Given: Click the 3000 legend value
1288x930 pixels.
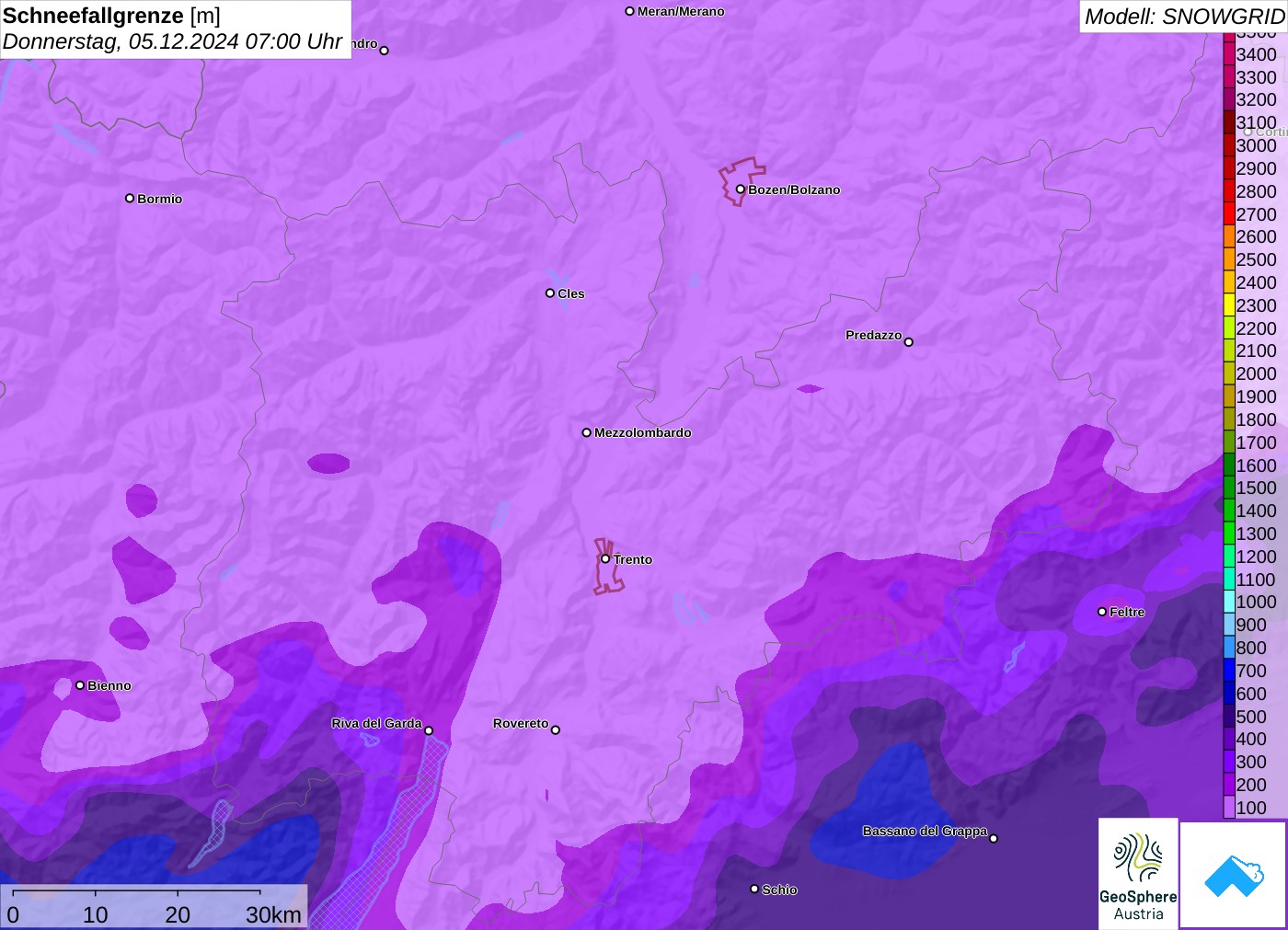Looking at the screenshot, I should [x=1257, y=145].
